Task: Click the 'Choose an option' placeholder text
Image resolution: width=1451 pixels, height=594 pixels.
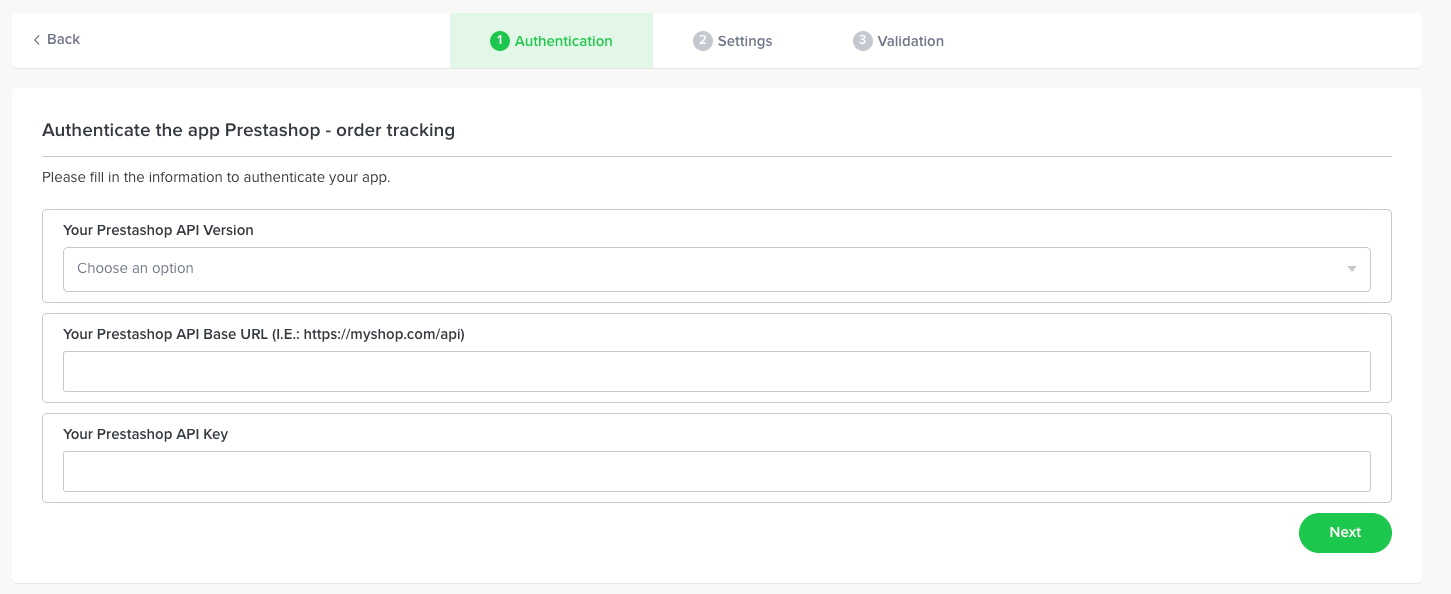Action: point(135,269)
